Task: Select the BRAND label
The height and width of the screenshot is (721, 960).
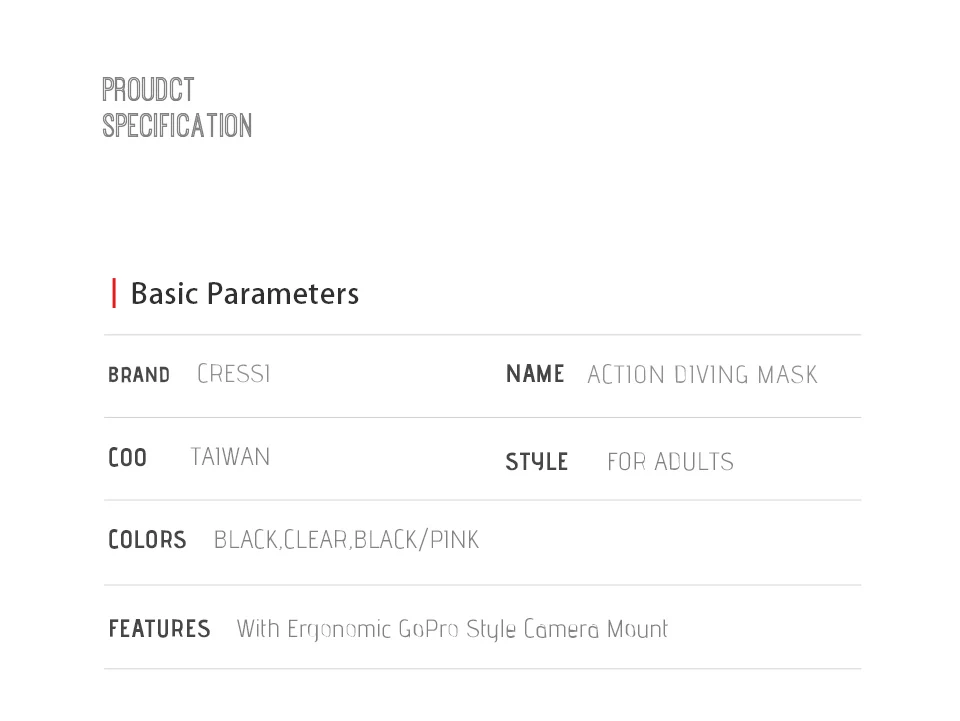Action: tap(139, 375)
